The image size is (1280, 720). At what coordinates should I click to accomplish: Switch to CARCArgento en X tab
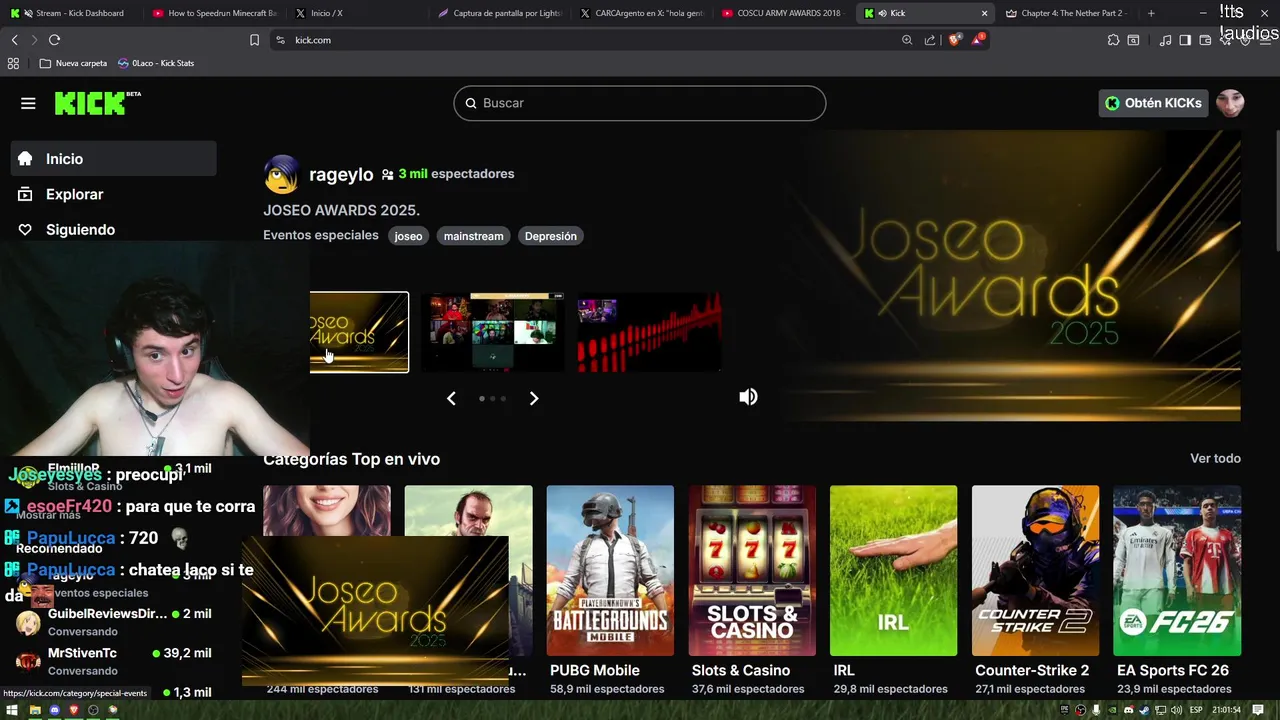tap(641, 13)
